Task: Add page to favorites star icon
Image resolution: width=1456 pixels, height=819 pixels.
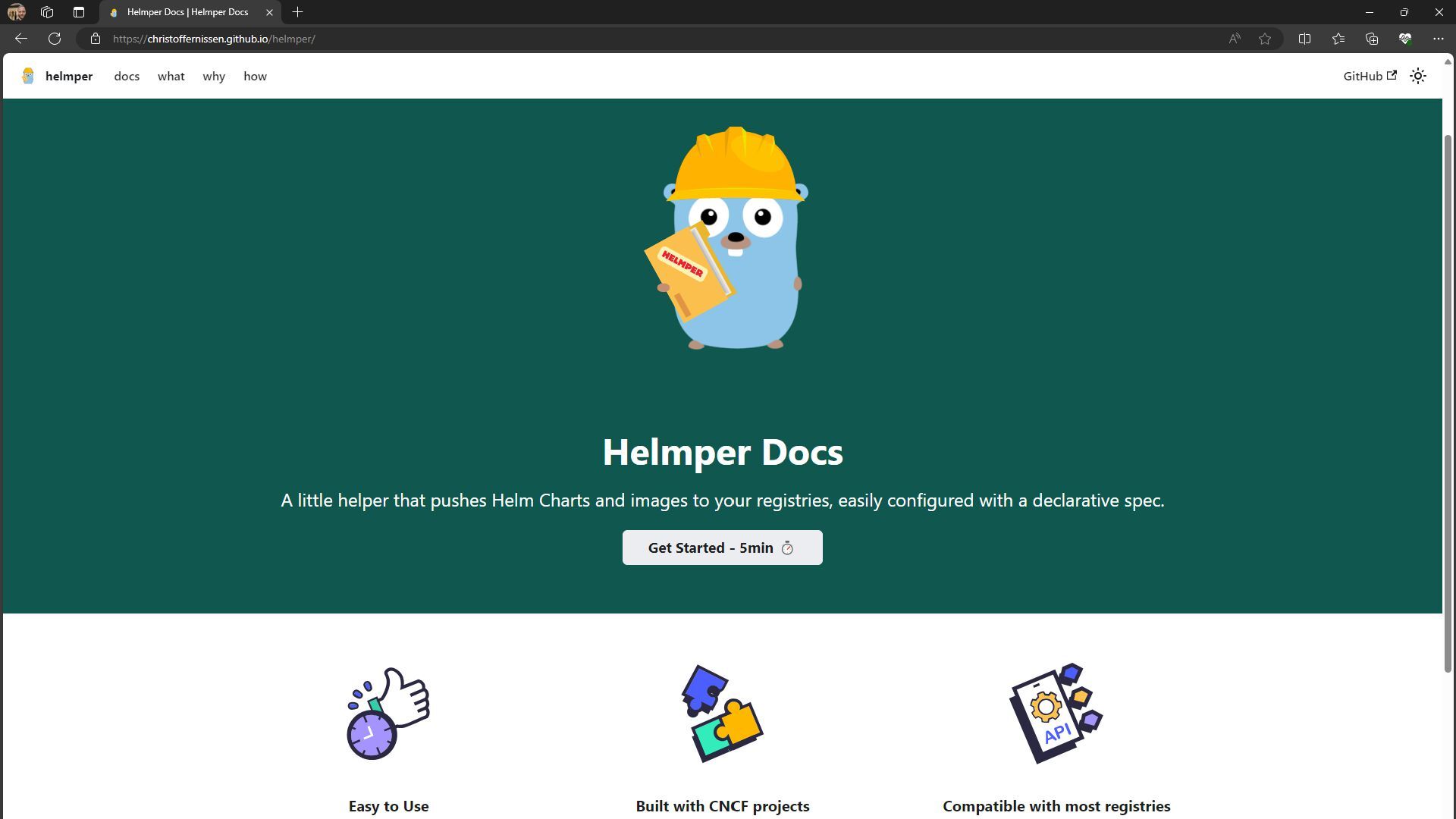Action: [1265, 39]
